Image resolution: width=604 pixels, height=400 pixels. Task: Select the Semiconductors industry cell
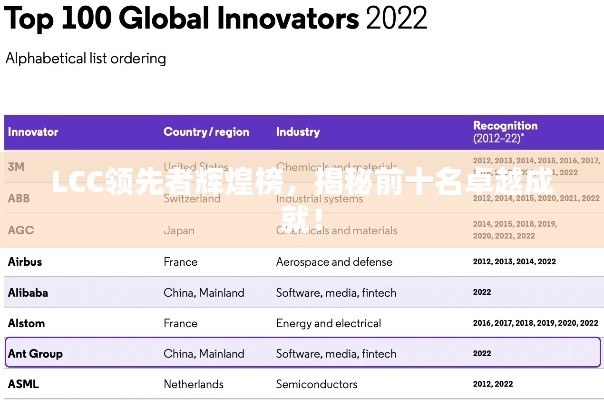point(317,384)
